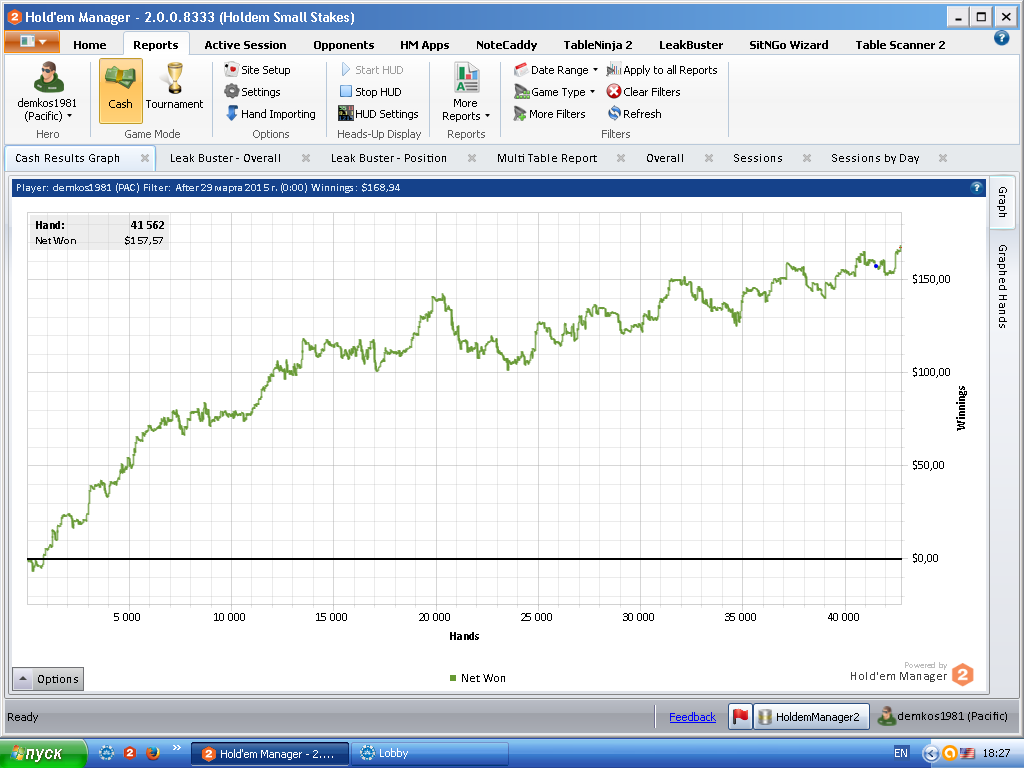
Task: Open the LeakBuster ribbon tab
Action: (691, 44)
